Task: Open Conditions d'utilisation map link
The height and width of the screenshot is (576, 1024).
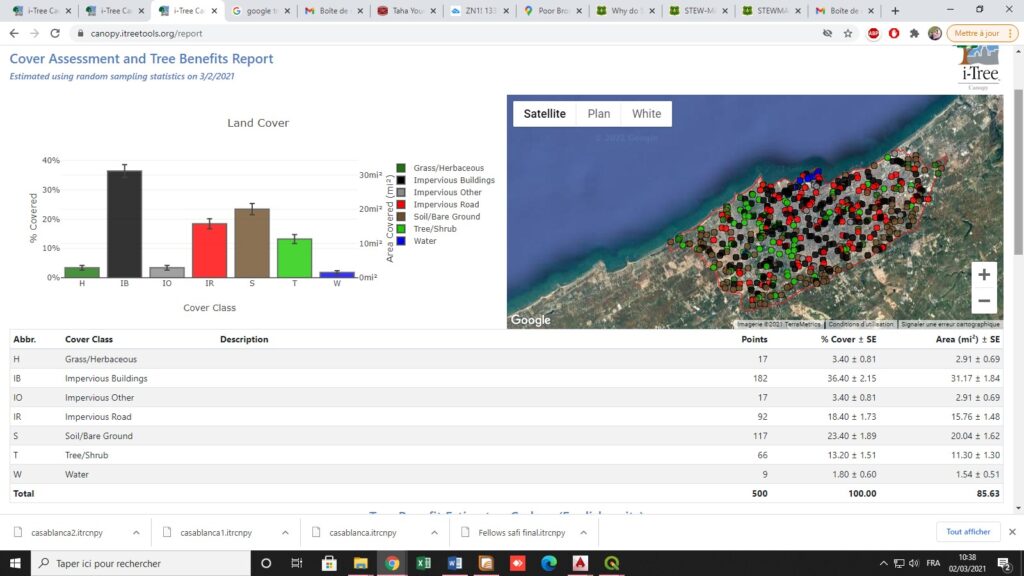Action: point(861,324)
